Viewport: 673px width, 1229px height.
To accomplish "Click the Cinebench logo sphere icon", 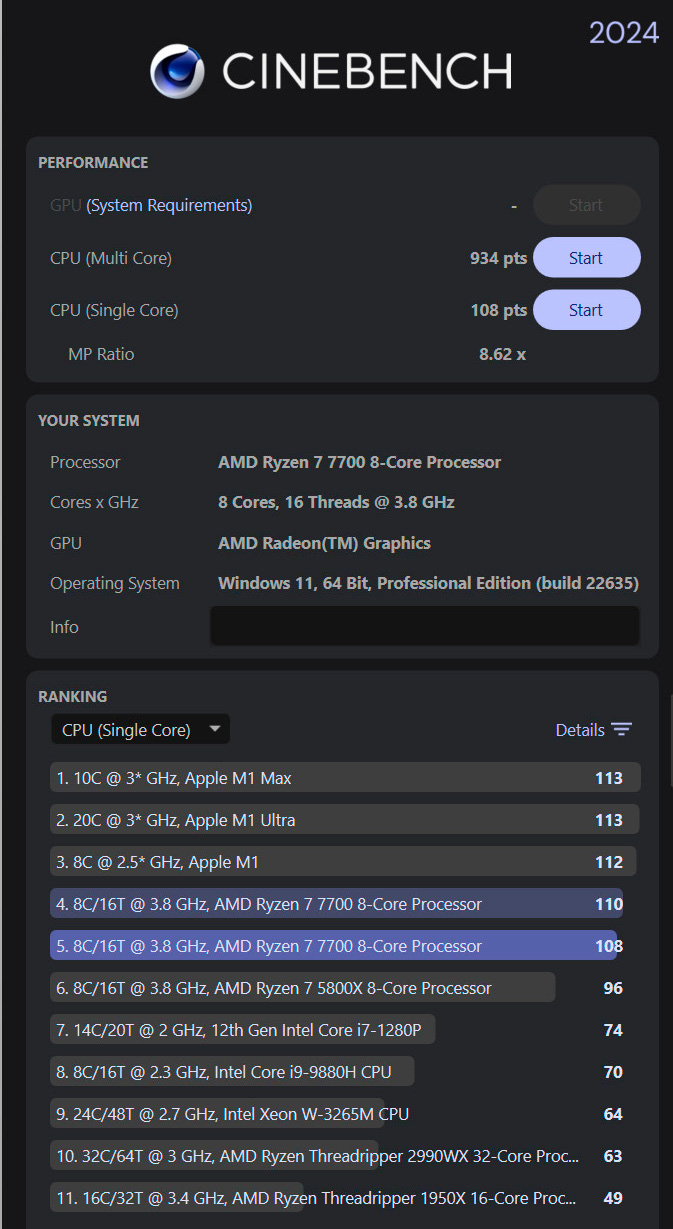I will (177, 71).
